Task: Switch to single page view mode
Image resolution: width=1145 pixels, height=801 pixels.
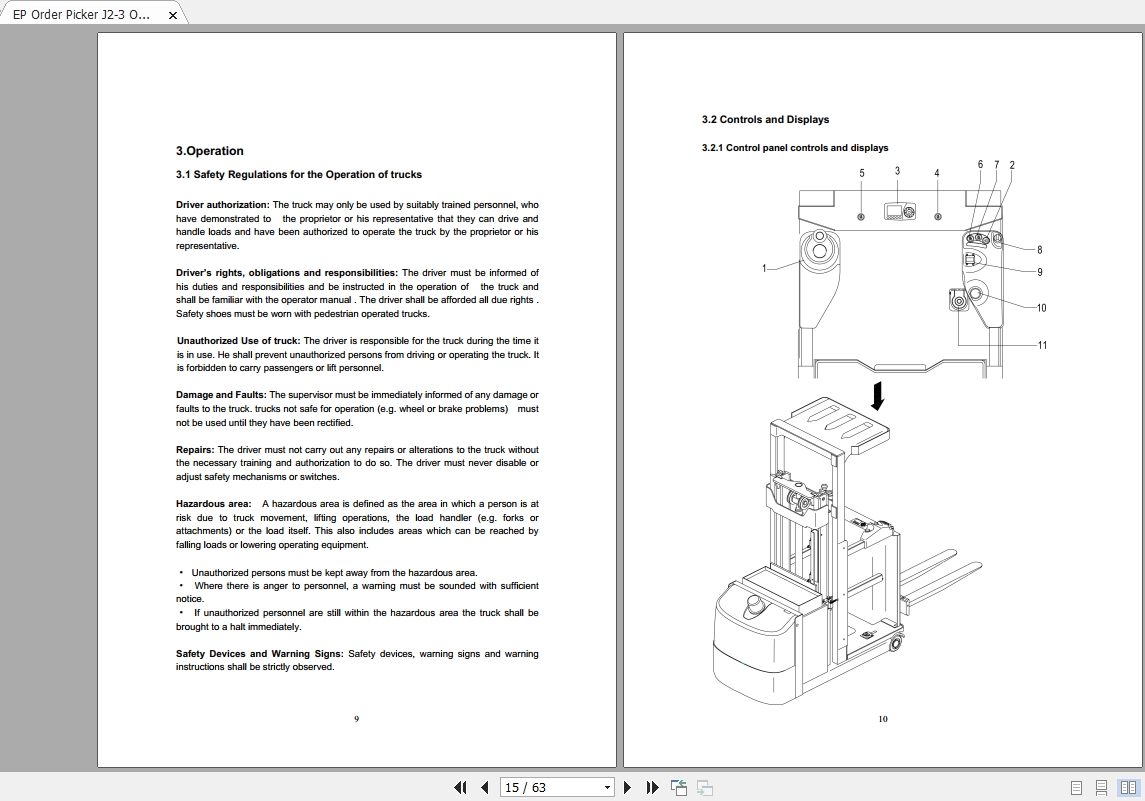Action: (1076, 788)
